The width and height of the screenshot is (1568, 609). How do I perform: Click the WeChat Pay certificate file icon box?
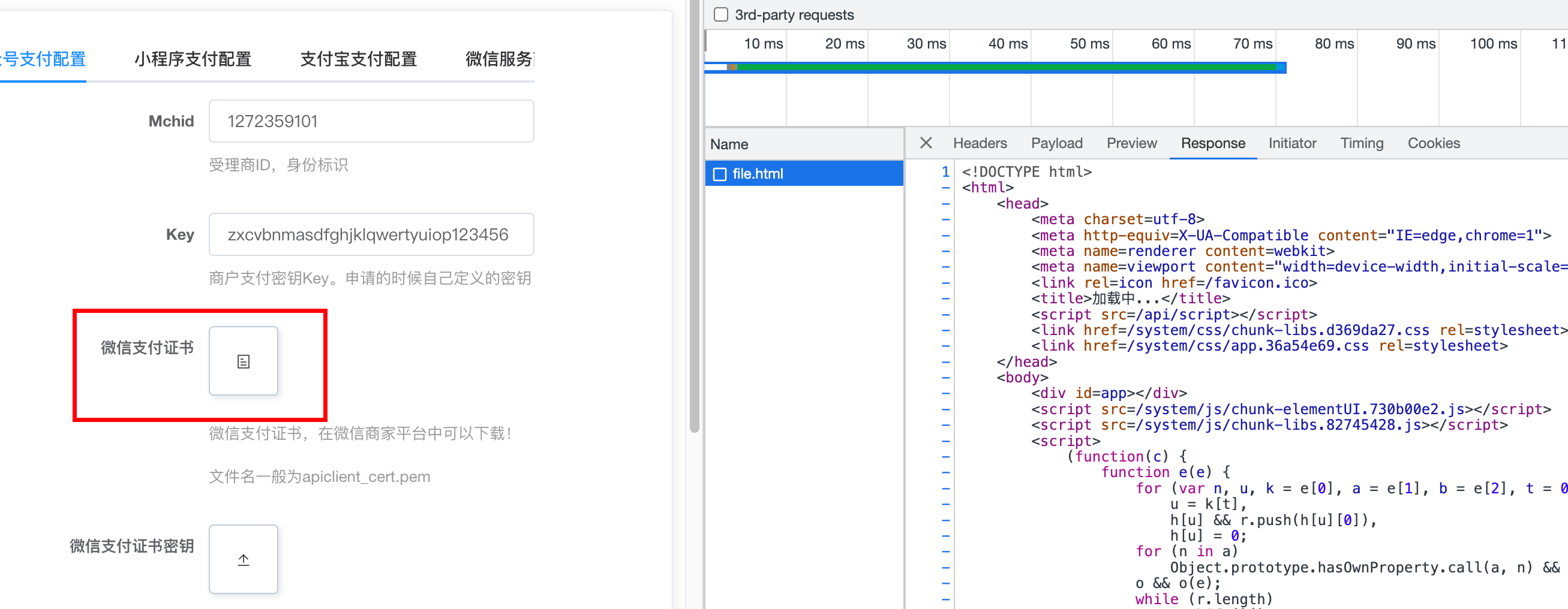pyautogui.click(x=244, y=361)
